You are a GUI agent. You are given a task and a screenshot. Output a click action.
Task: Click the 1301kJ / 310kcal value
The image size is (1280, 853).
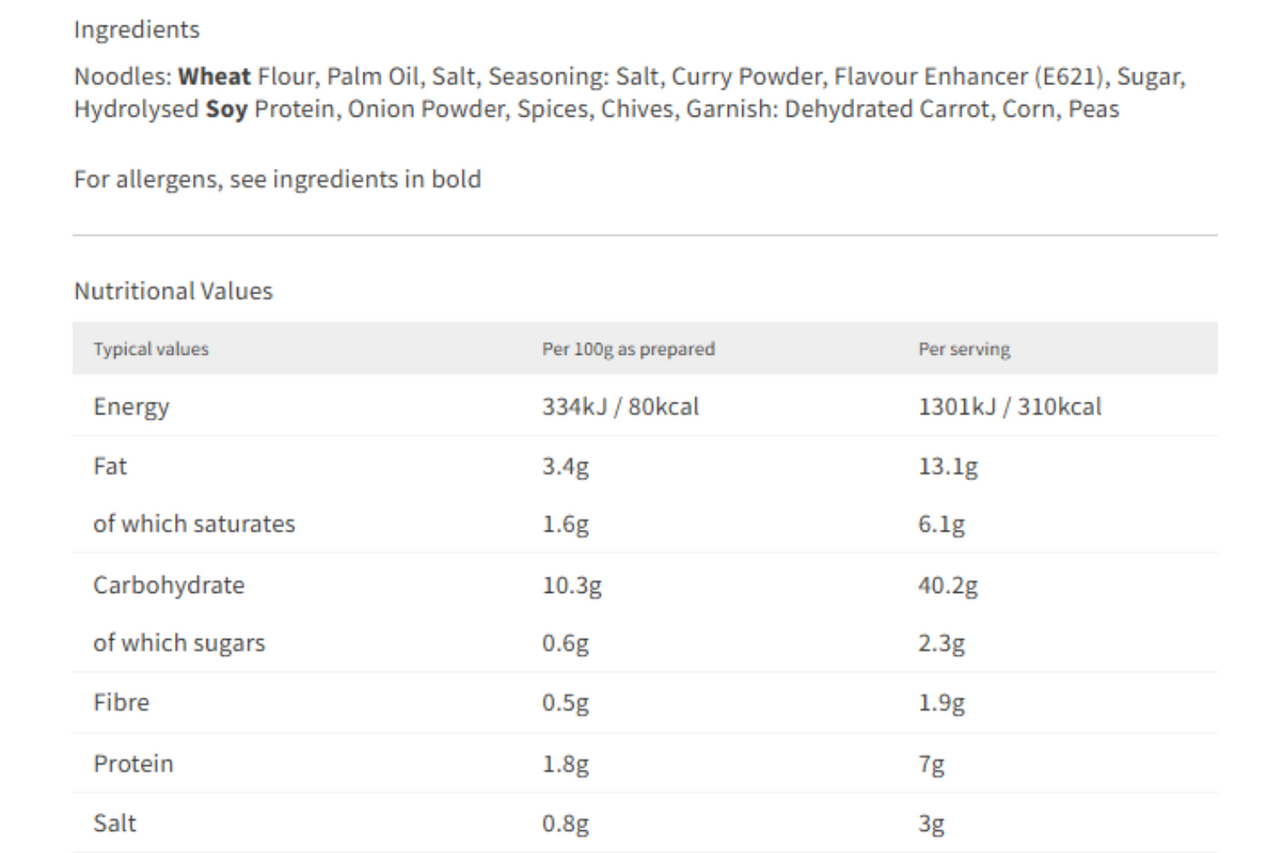1010,407
